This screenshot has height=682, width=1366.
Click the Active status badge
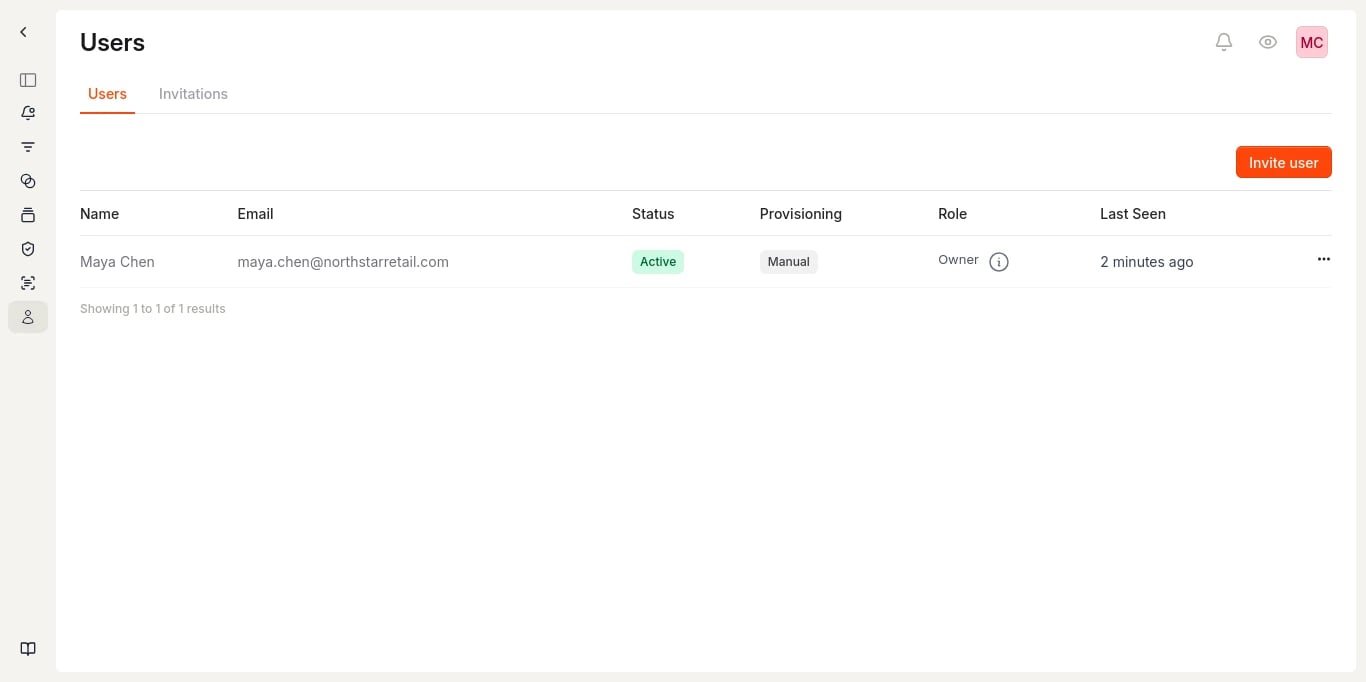click(x=658, y=262)
